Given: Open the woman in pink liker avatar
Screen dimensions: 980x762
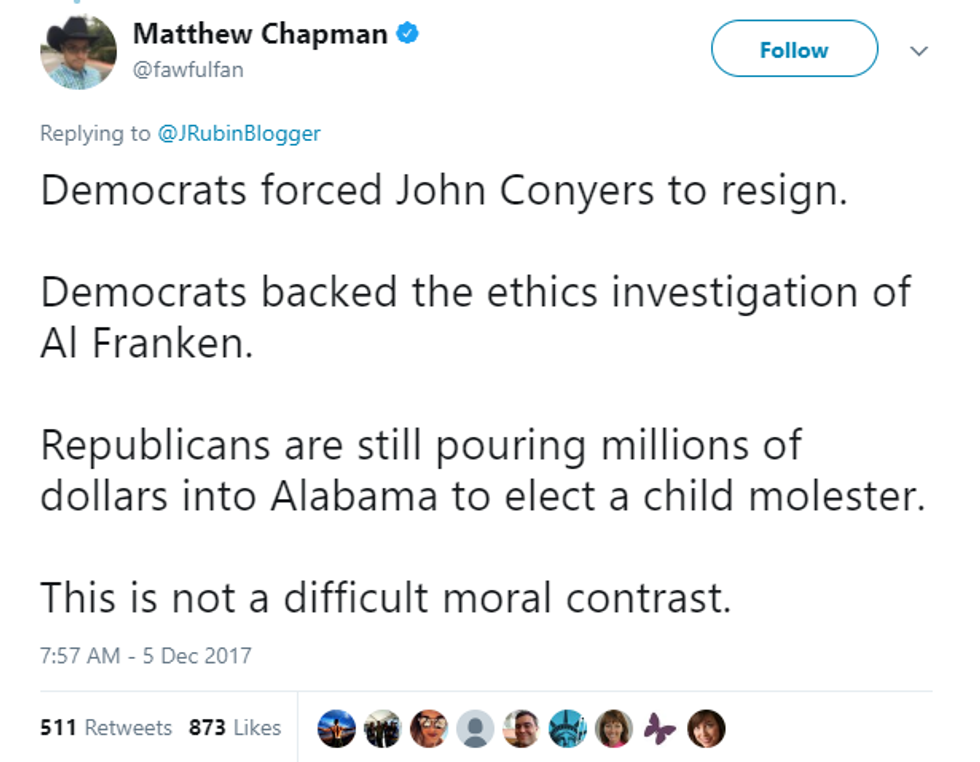Looking at the screenshot, I should 612,729.
